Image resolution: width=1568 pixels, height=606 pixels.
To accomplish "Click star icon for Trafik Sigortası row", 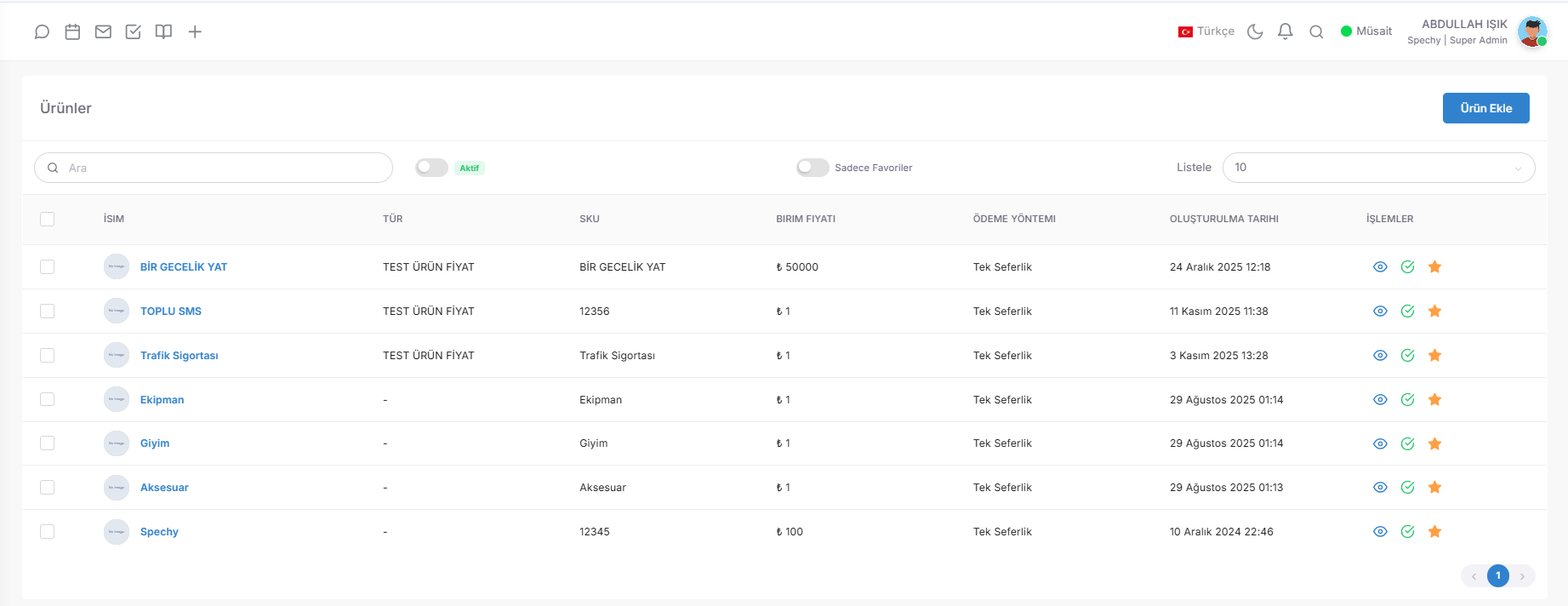I will coord(1435,356).
